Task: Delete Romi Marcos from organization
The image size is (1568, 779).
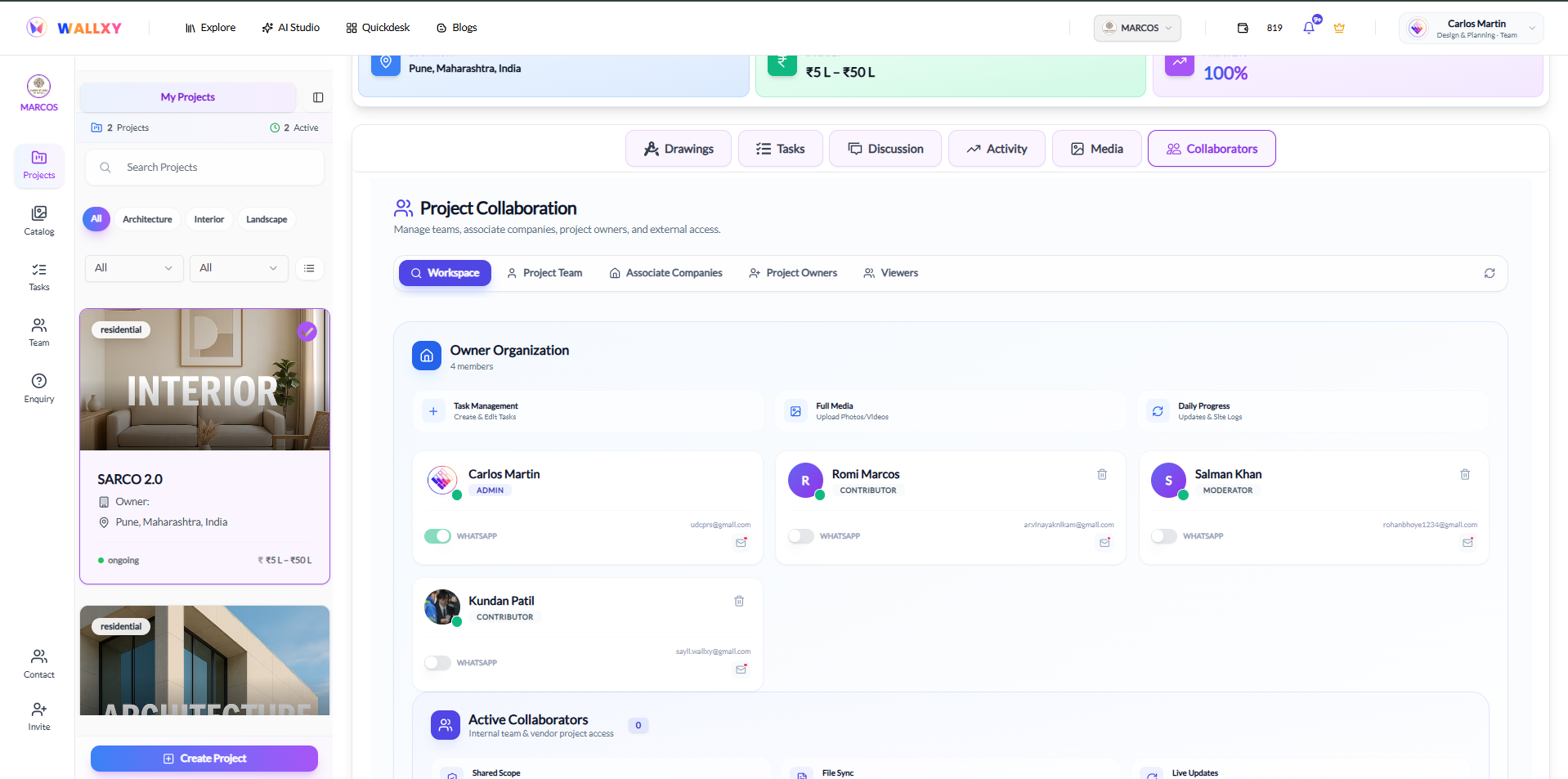Action: [x=1102, y=474]
